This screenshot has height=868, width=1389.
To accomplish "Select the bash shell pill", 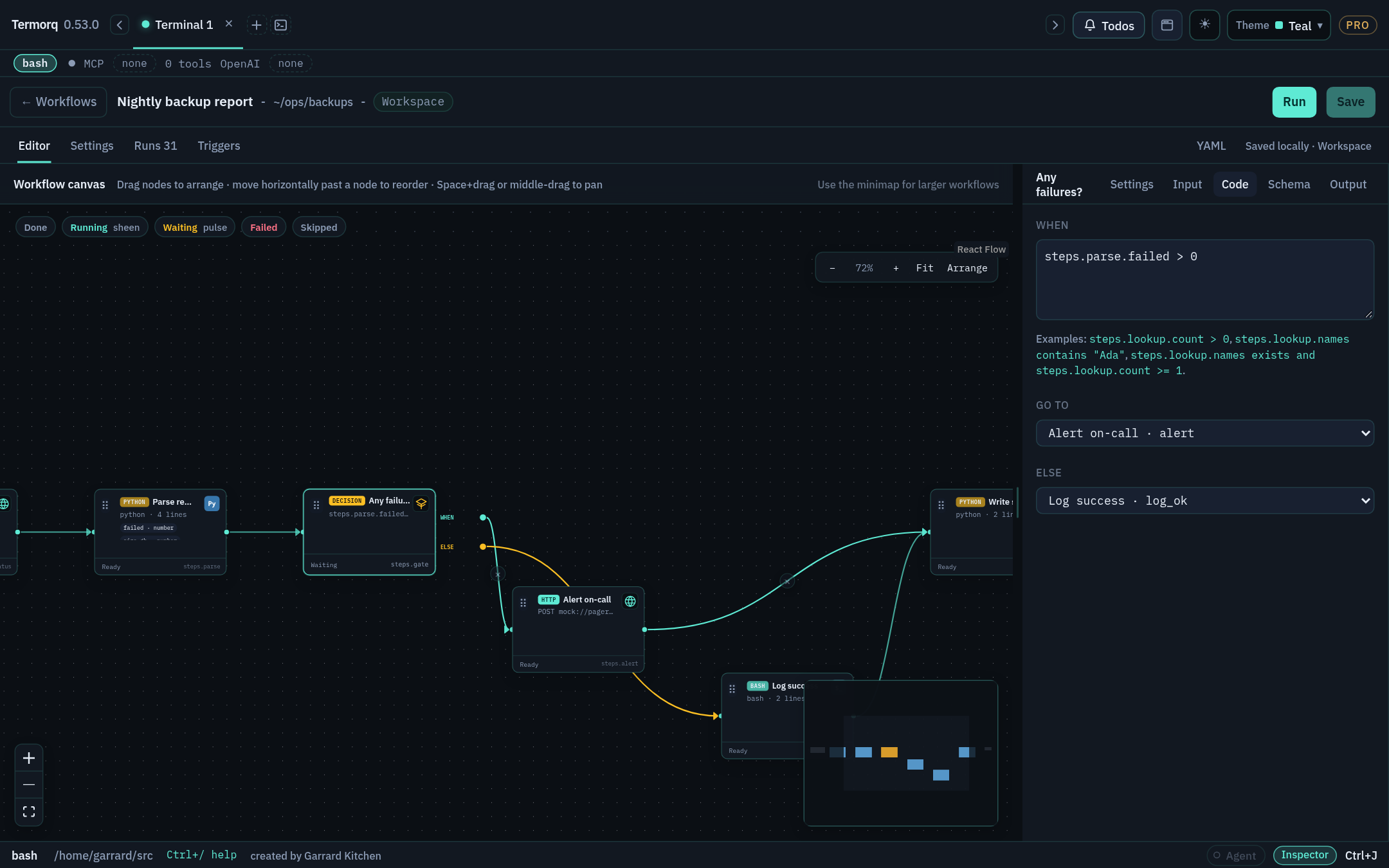I will coord(35,63).
